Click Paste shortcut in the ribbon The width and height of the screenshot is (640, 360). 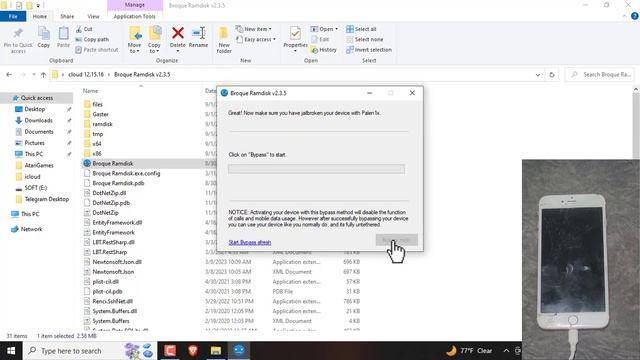coord(97,49)
